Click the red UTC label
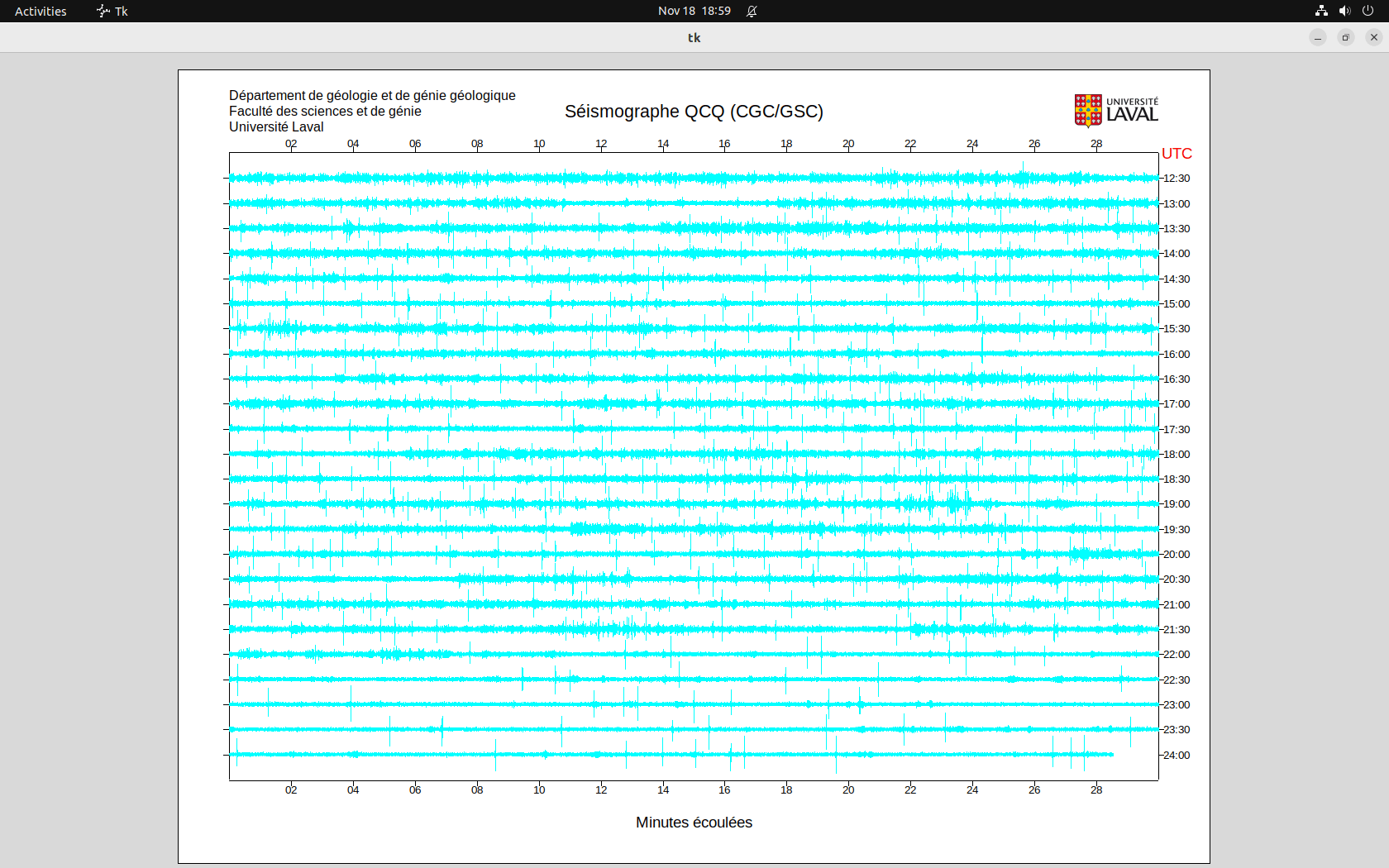This screenshot has height=868, width=1389. coord(1177,154)
